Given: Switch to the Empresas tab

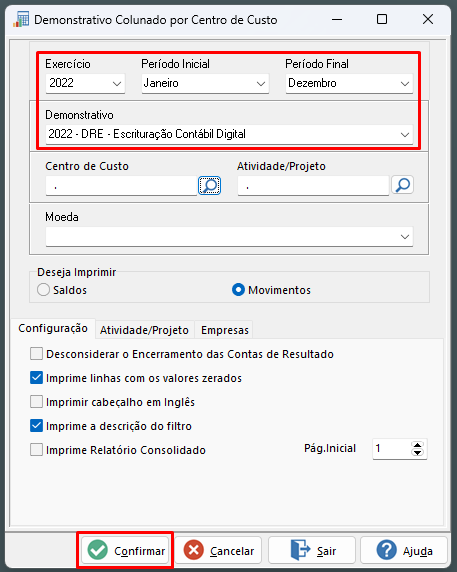Looking at the screenshot, I should [225, 330].
